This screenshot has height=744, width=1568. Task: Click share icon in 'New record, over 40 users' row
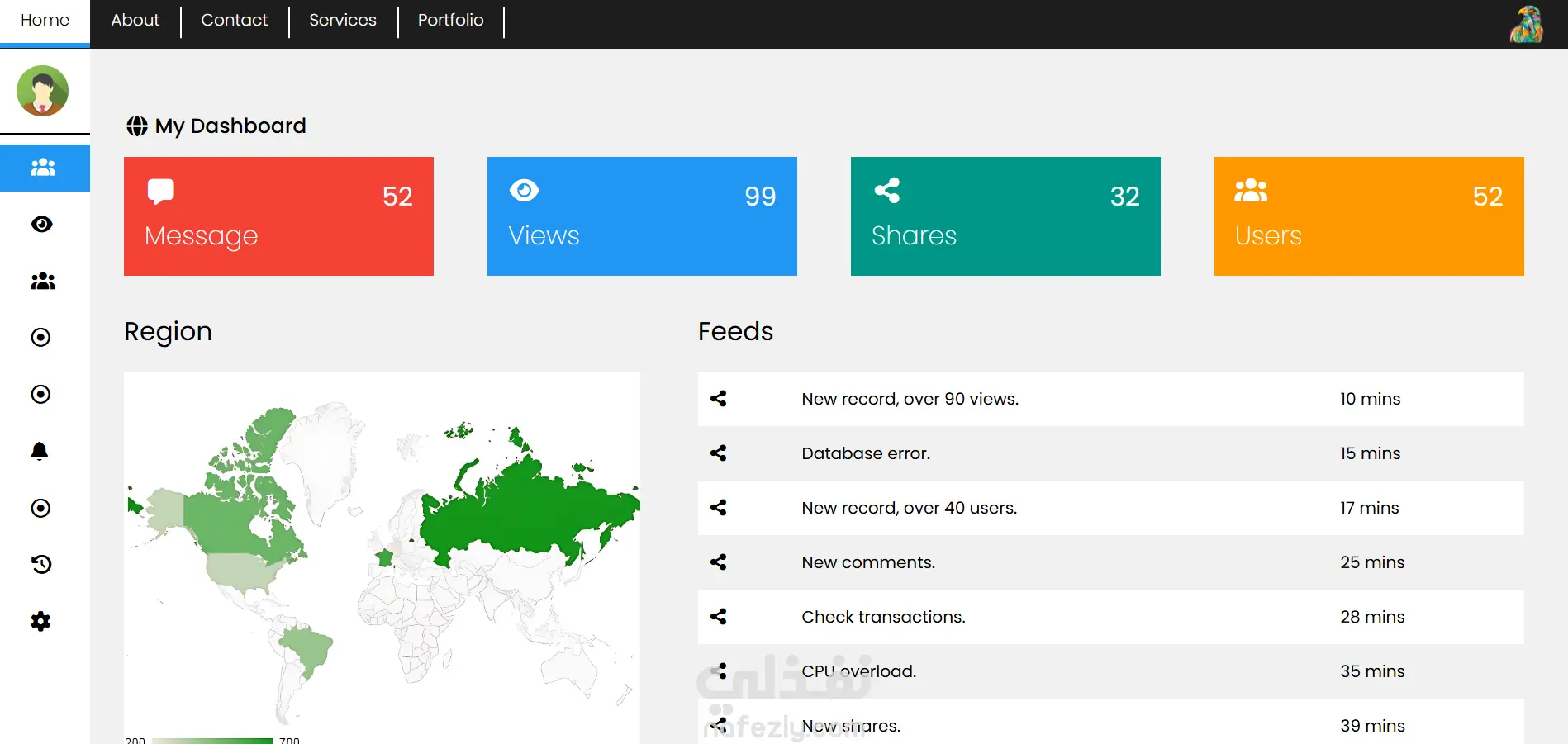tap(719, 508)
